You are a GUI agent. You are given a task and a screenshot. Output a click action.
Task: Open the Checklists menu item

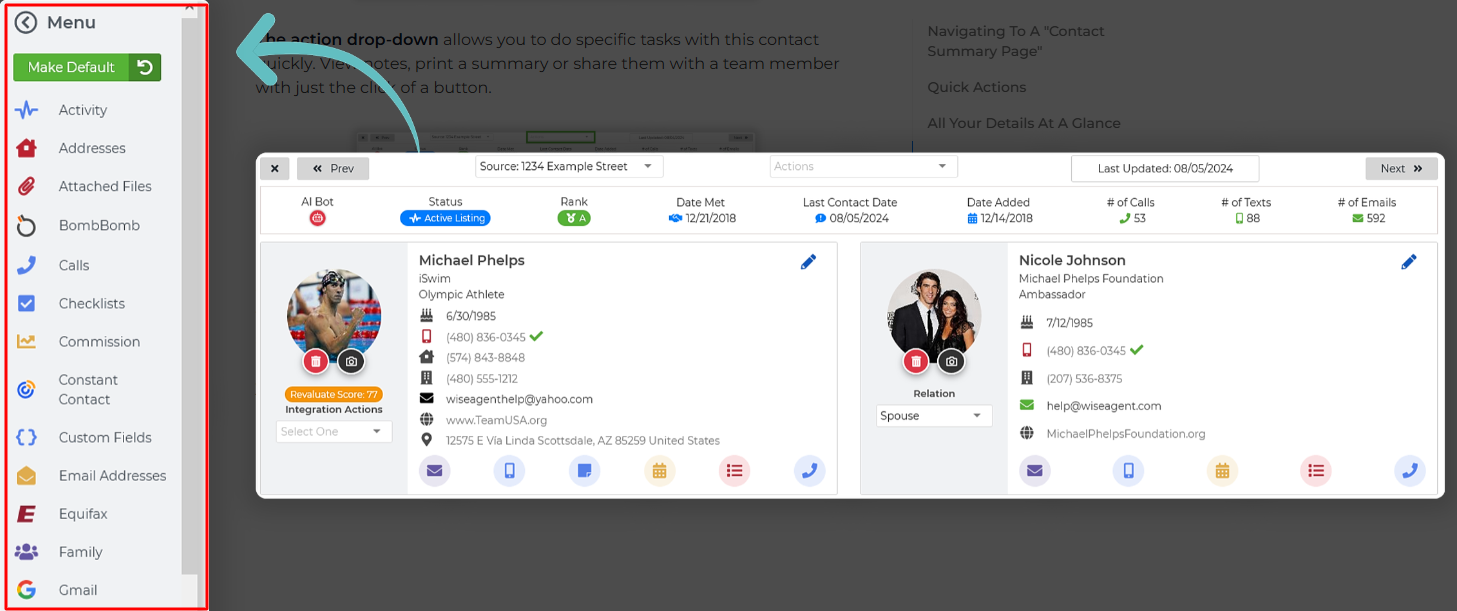[x=92, y=303]
